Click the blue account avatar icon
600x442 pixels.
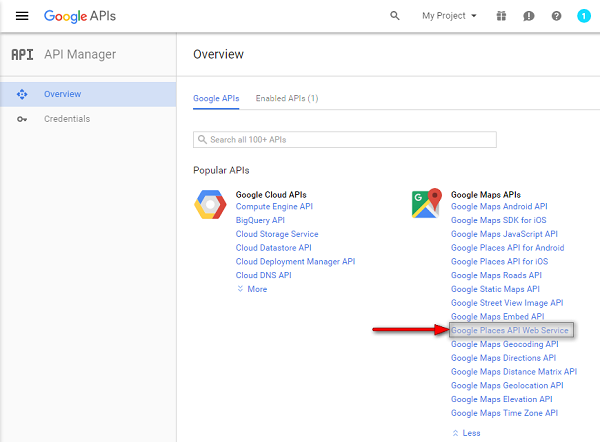click(584, 16)
